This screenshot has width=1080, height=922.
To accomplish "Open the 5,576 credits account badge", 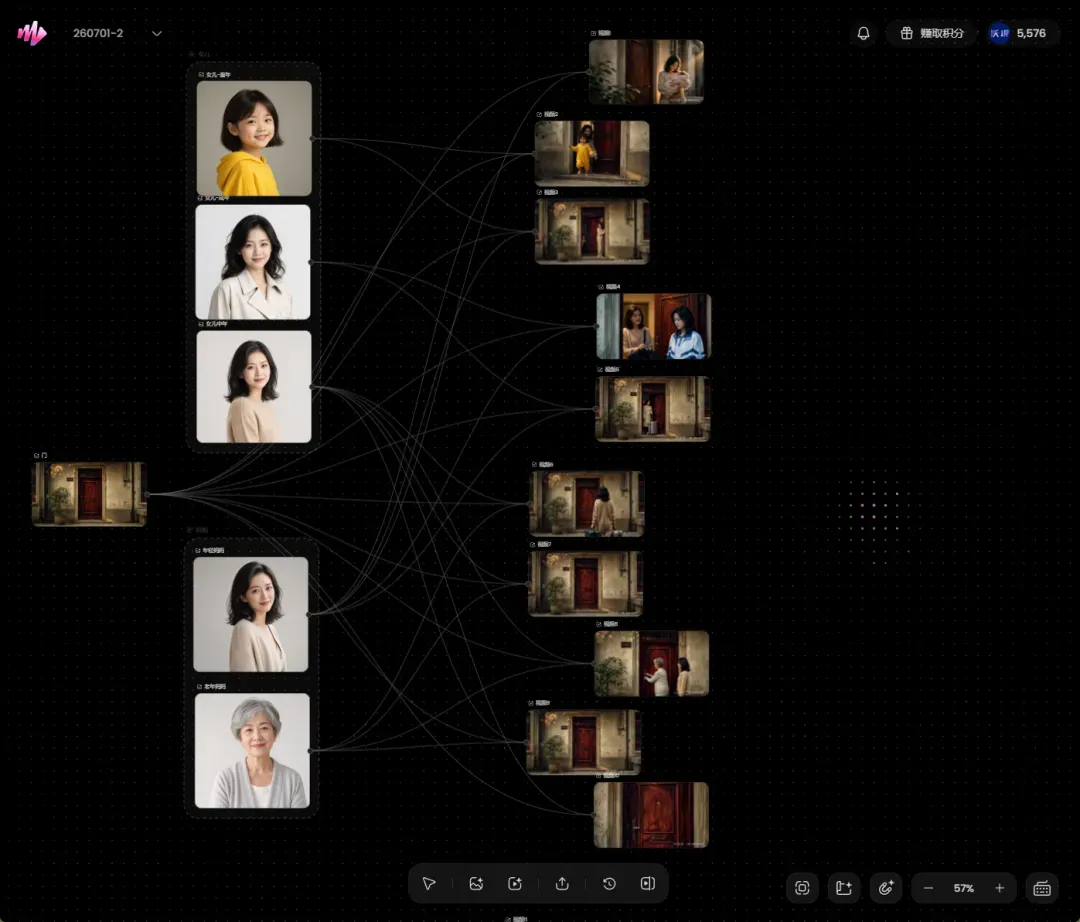I will [1018, 33].
